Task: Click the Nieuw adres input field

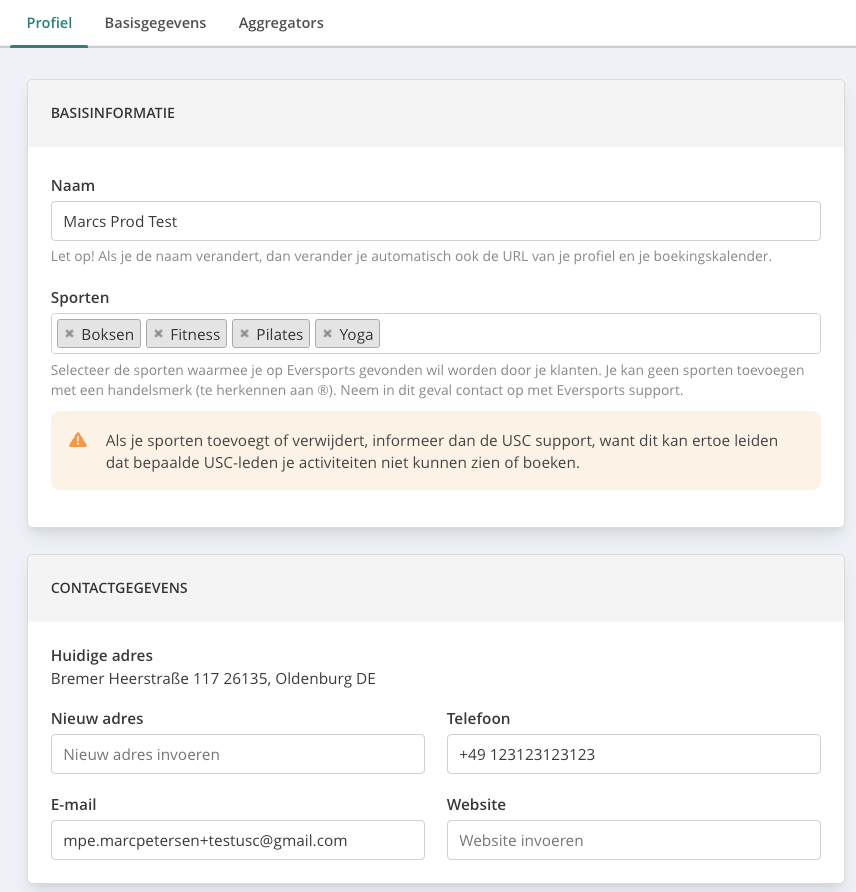Action: 238,754
